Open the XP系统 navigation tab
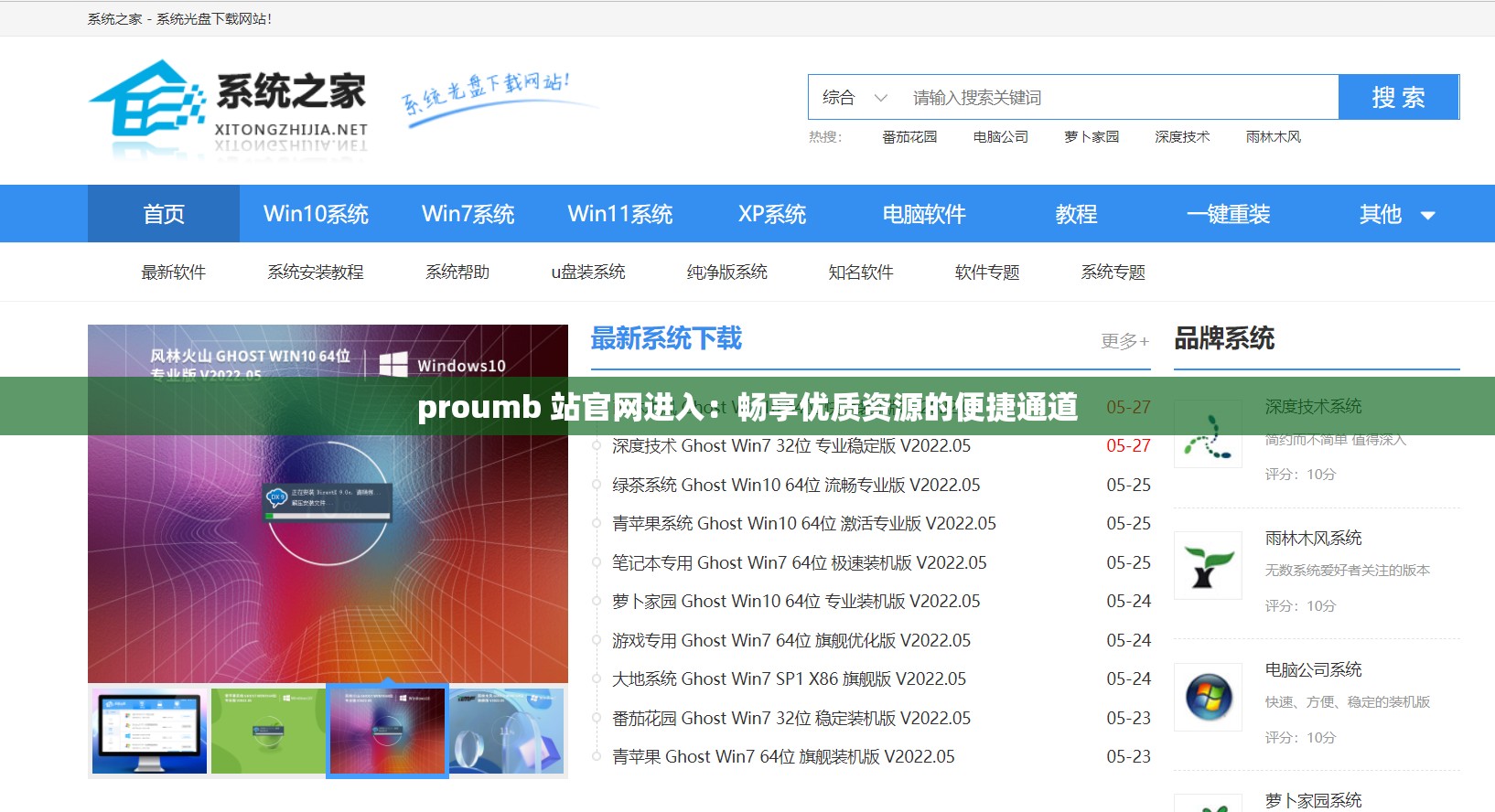 (x=771, y=213)
